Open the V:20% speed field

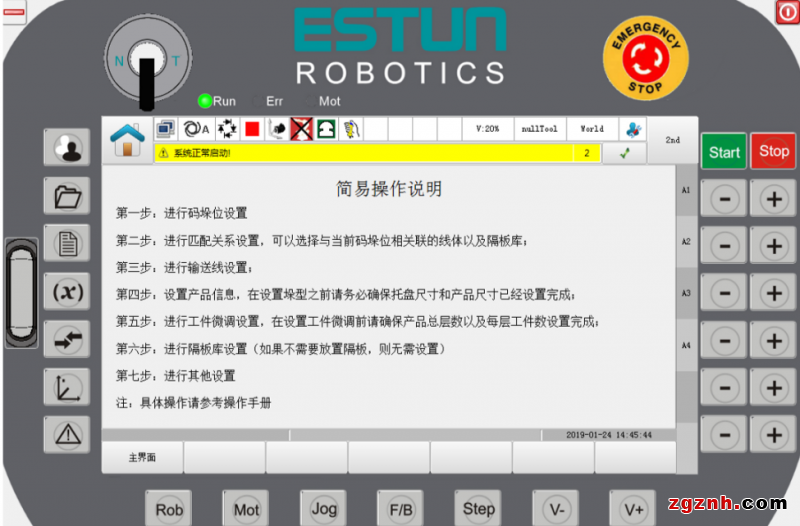click(488, 129)
